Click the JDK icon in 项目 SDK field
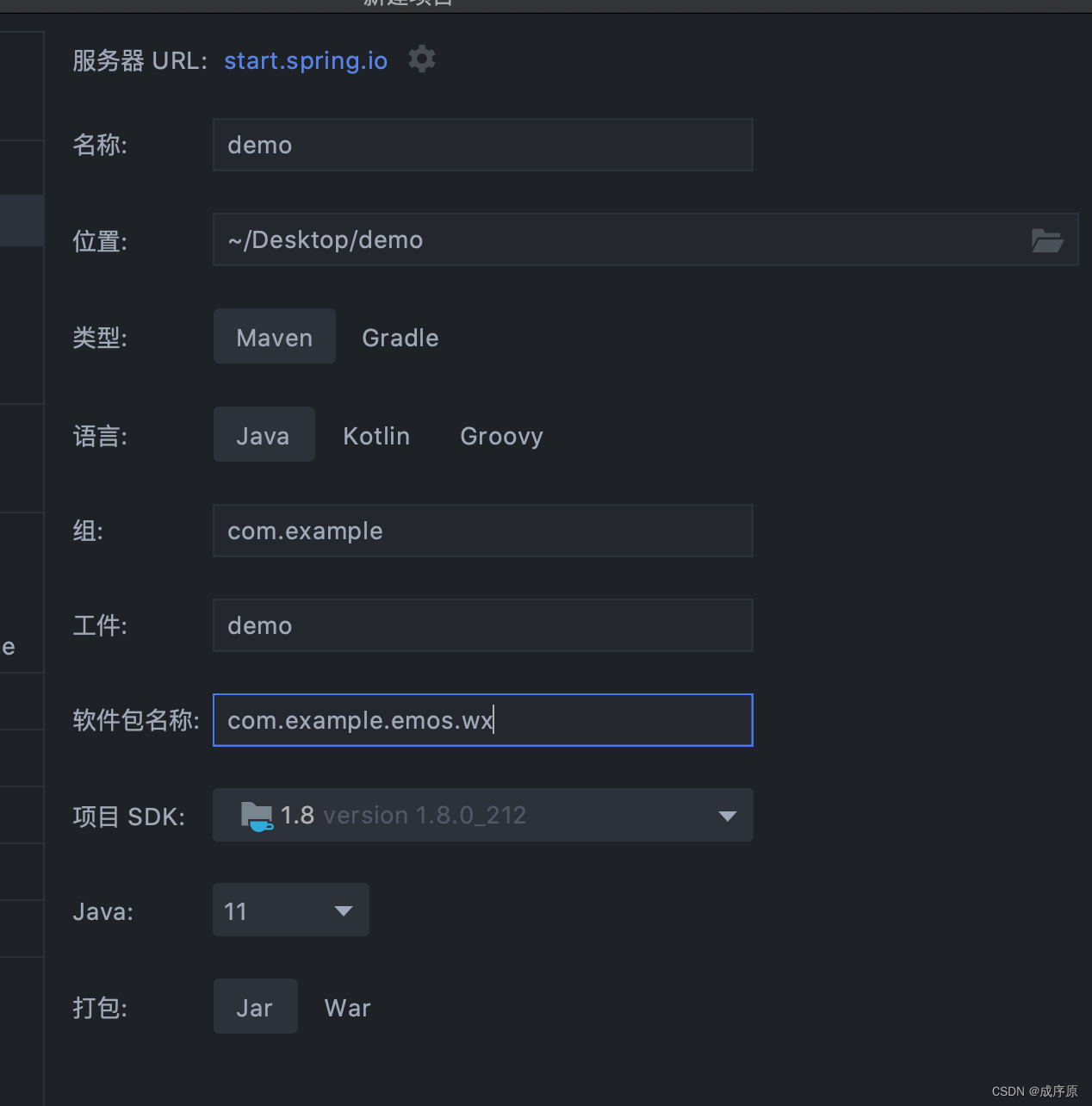The image size is (1092, 1106). 256,815
